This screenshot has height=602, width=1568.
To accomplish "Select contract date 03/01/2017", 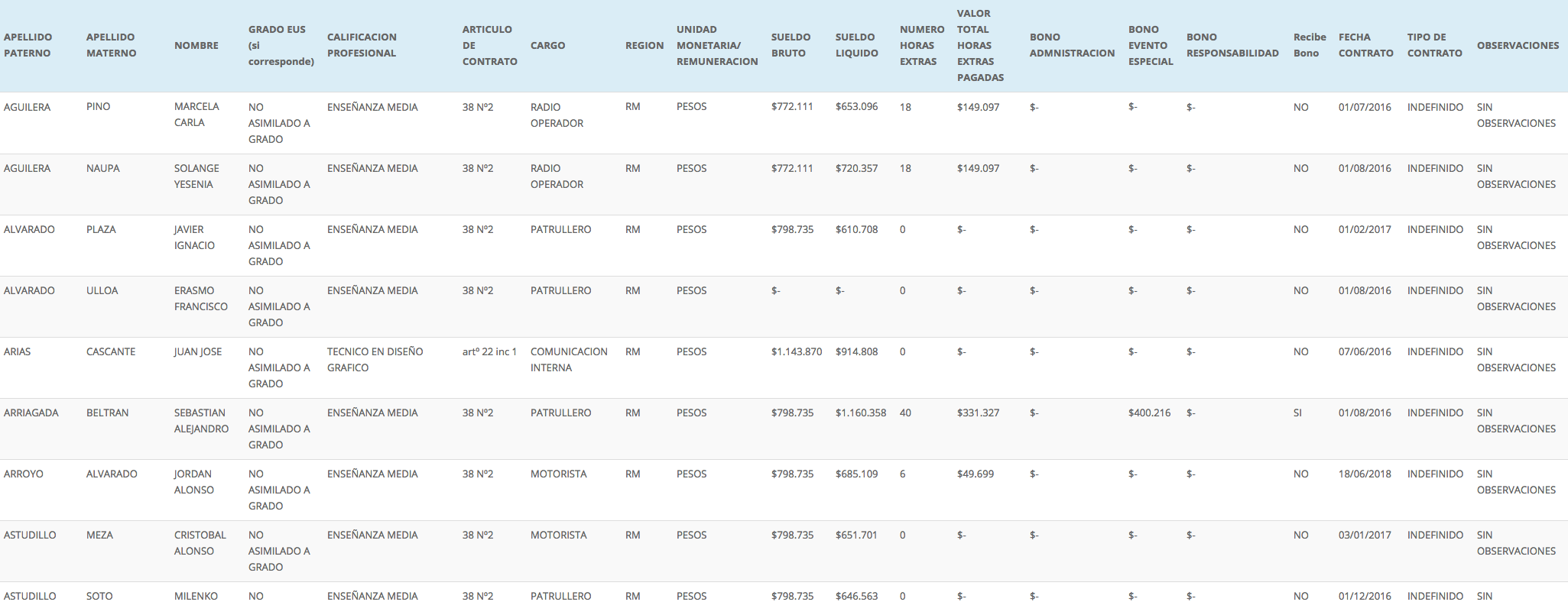I will 1365,535.
